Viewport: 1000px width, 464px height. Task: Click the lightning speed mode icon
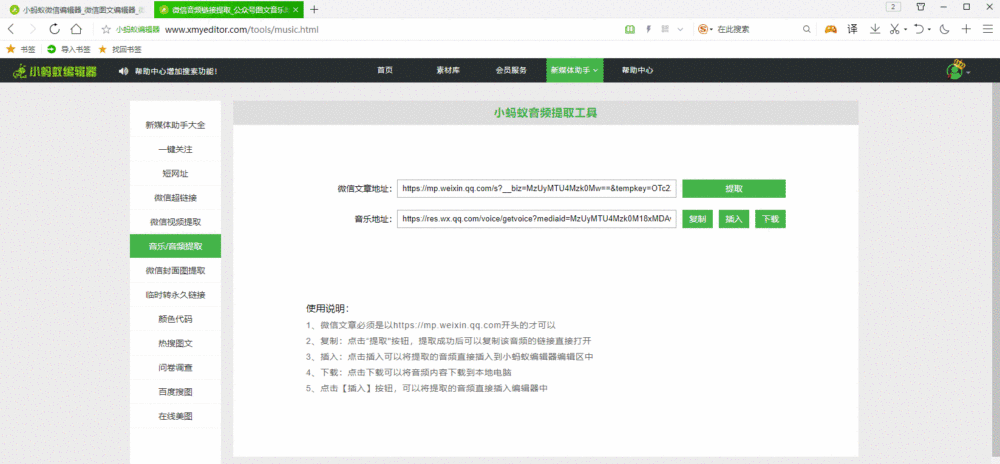point(649,29)
